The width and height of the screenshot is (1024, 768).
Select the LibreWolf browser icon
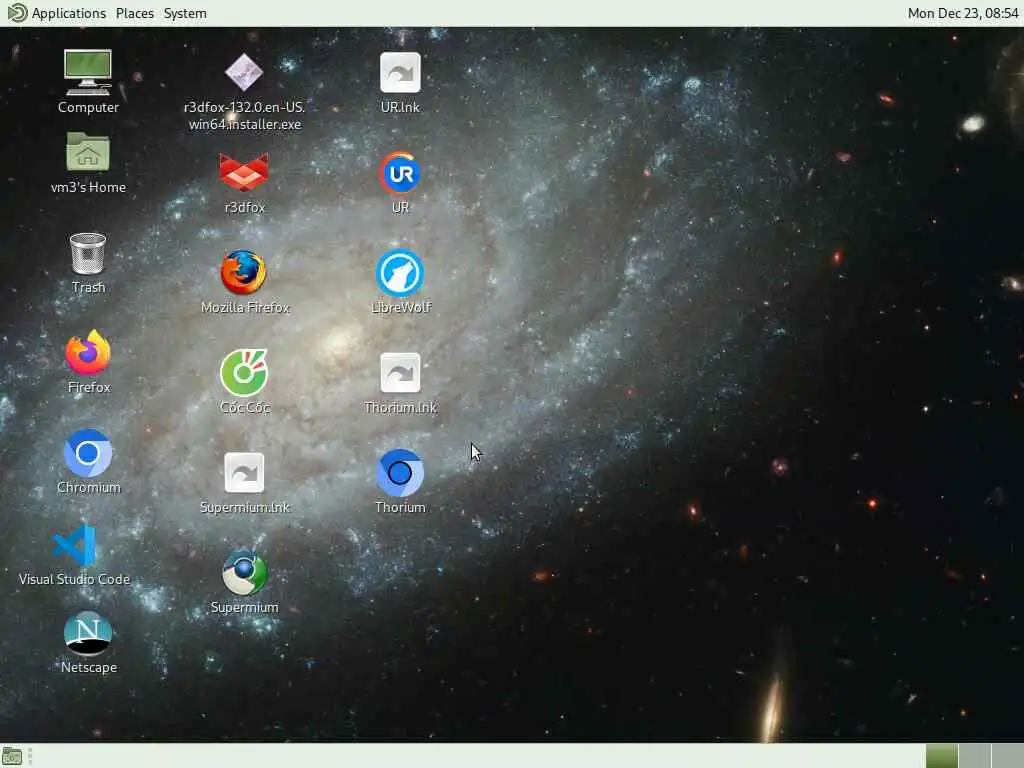pyautogui.click(x=400, y=273)
